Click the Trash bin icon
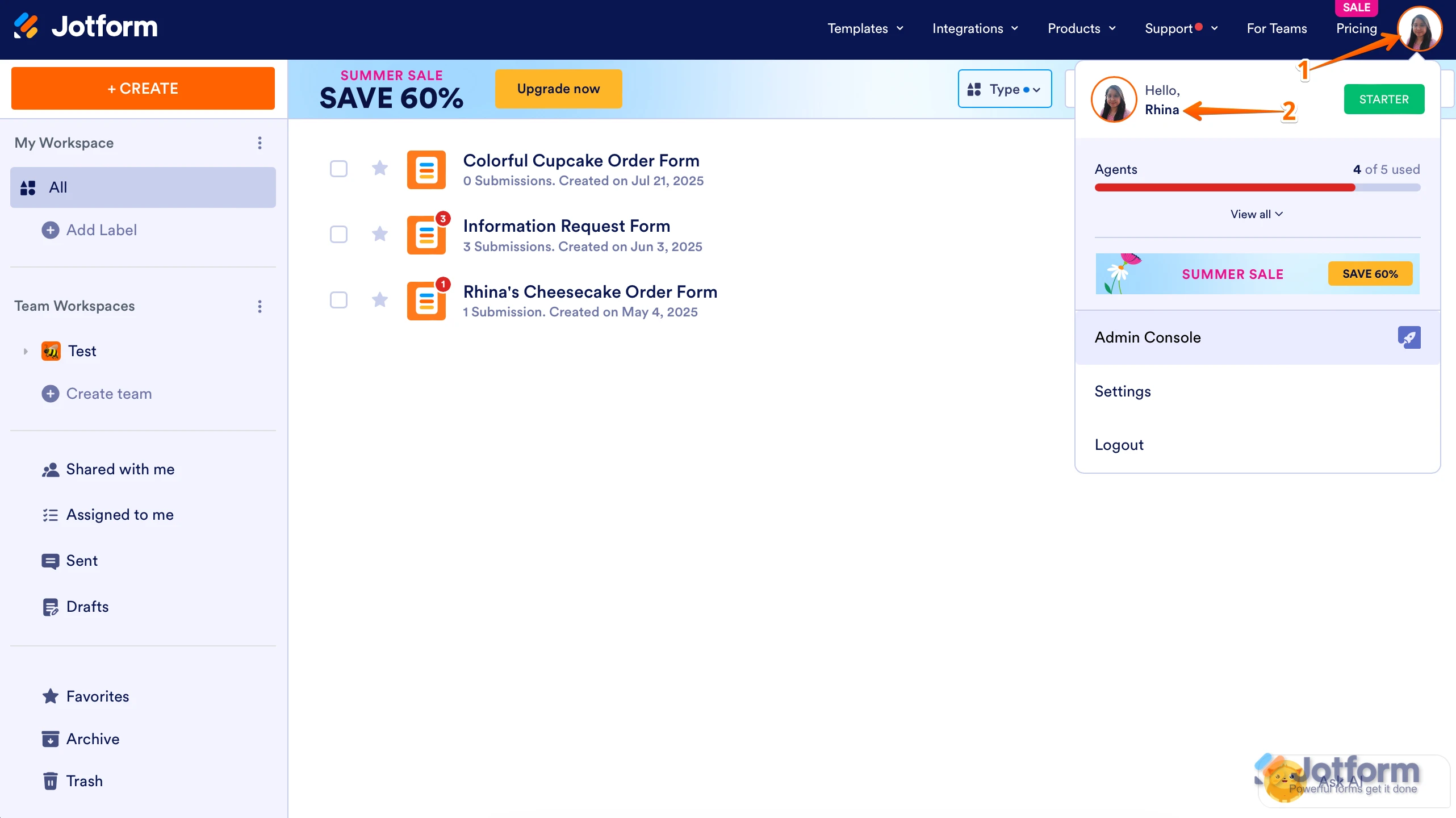This screenshot has height=818, width=1456. pyautogui.click(x=51, y=781)
